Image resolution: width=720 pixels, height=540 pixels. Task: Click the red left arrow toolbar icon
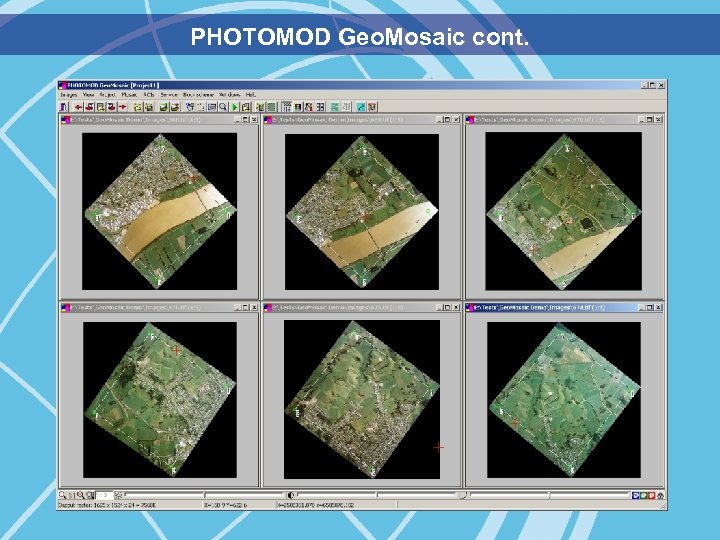point(79,107)
